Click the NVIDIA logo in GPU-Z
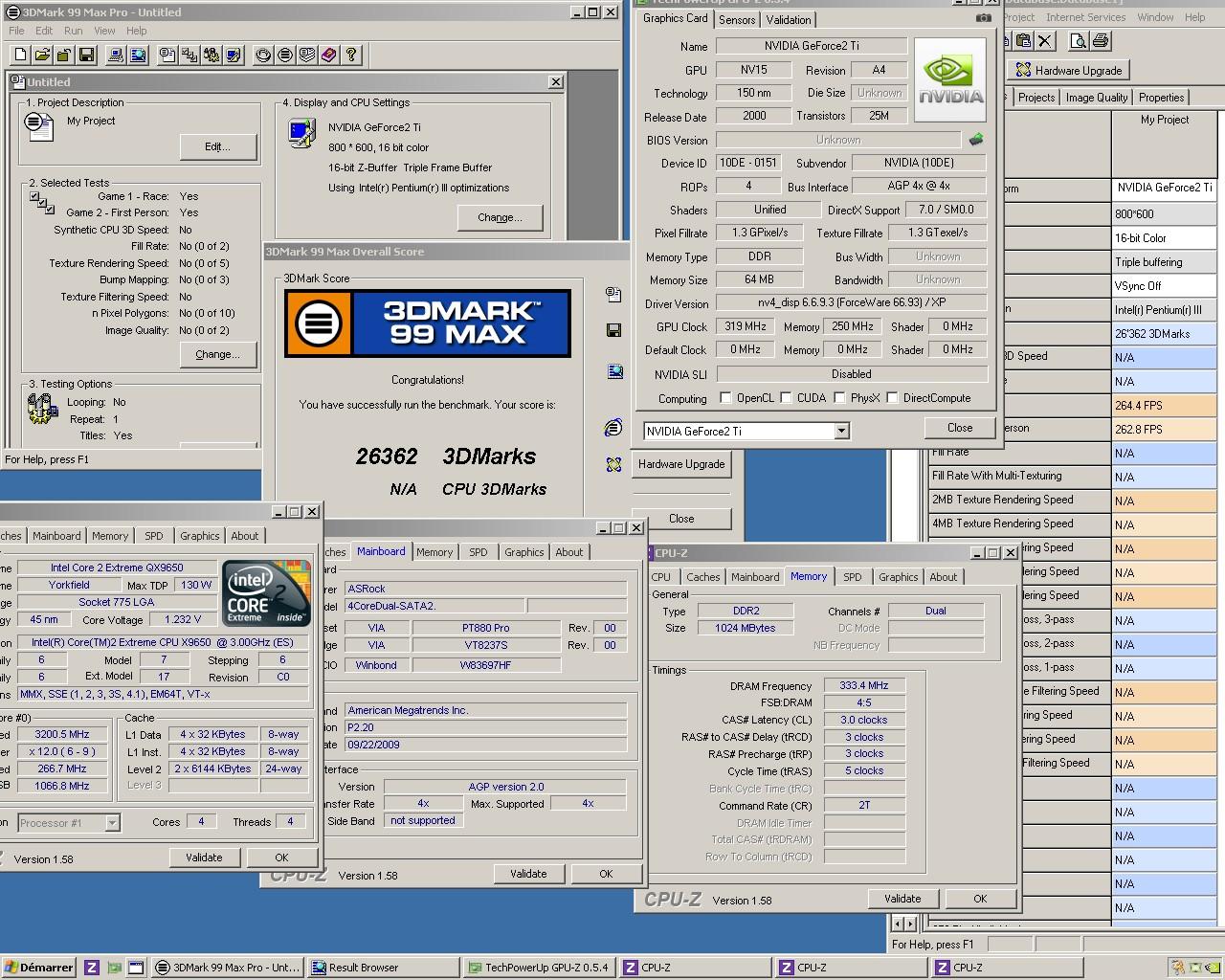 [x=950, y=80]
